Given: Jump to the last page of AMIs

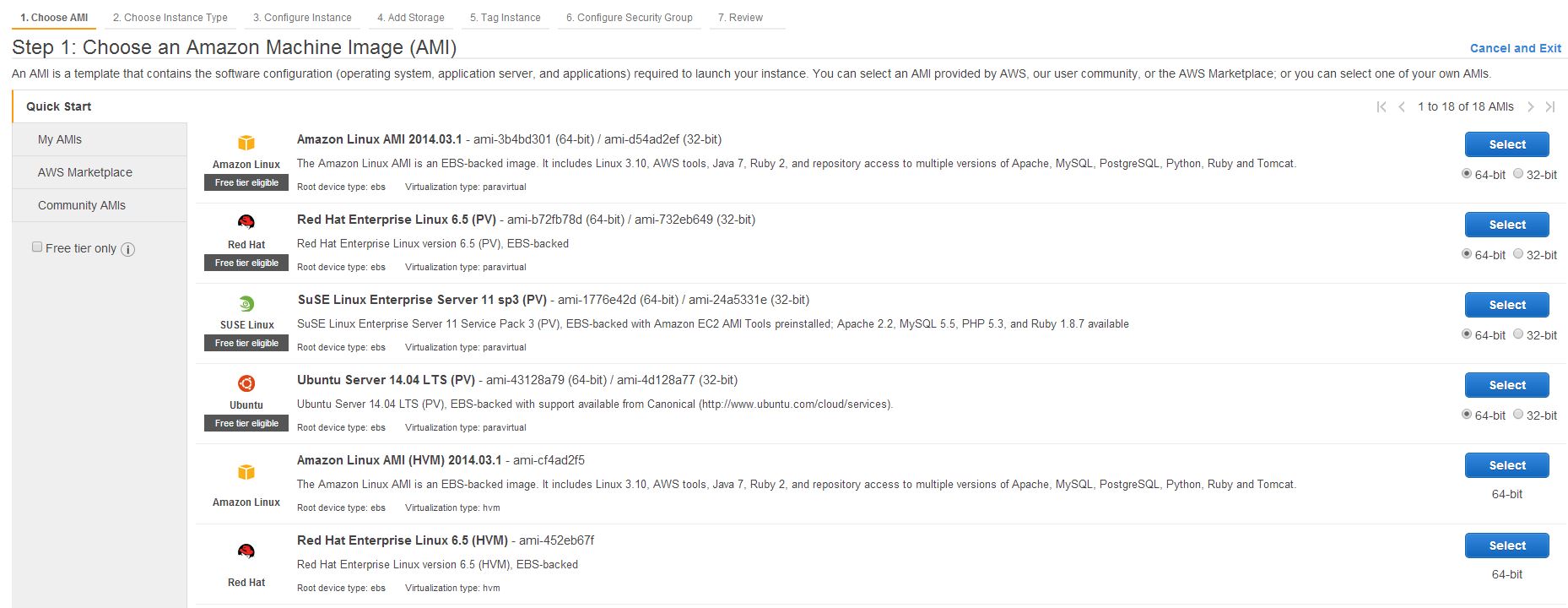Looking at the screenshot, I should point(1550,106).
